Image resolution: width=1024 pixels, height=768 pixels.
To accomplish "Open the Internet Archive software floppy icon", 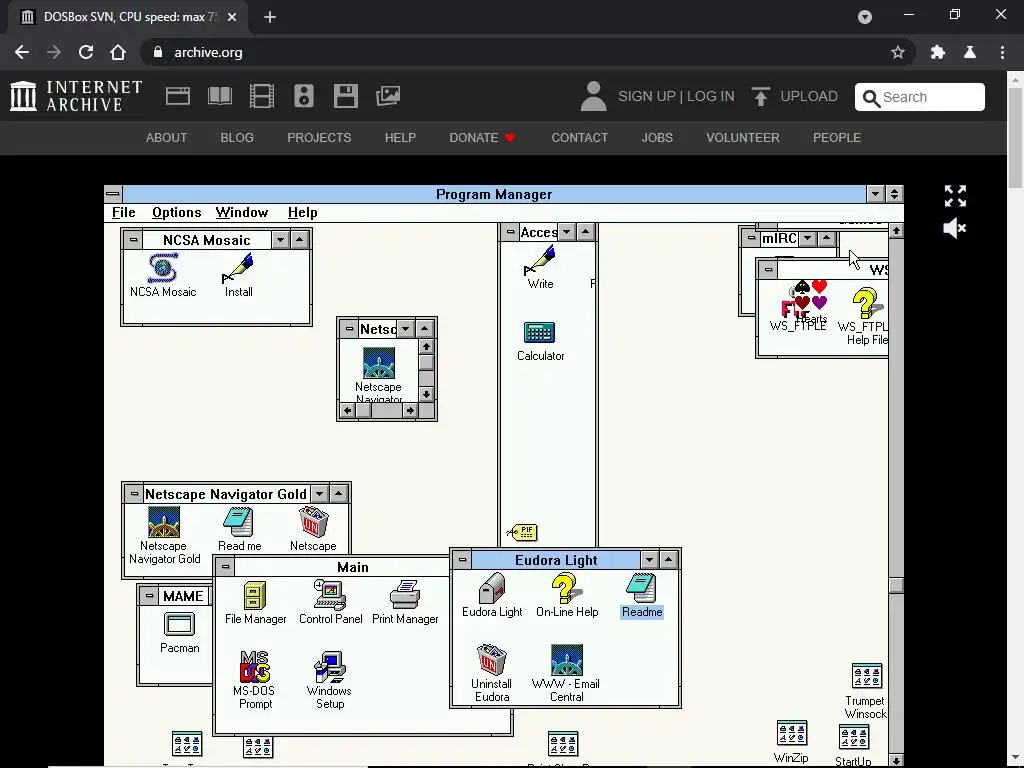I will click(x=345, y=96).
